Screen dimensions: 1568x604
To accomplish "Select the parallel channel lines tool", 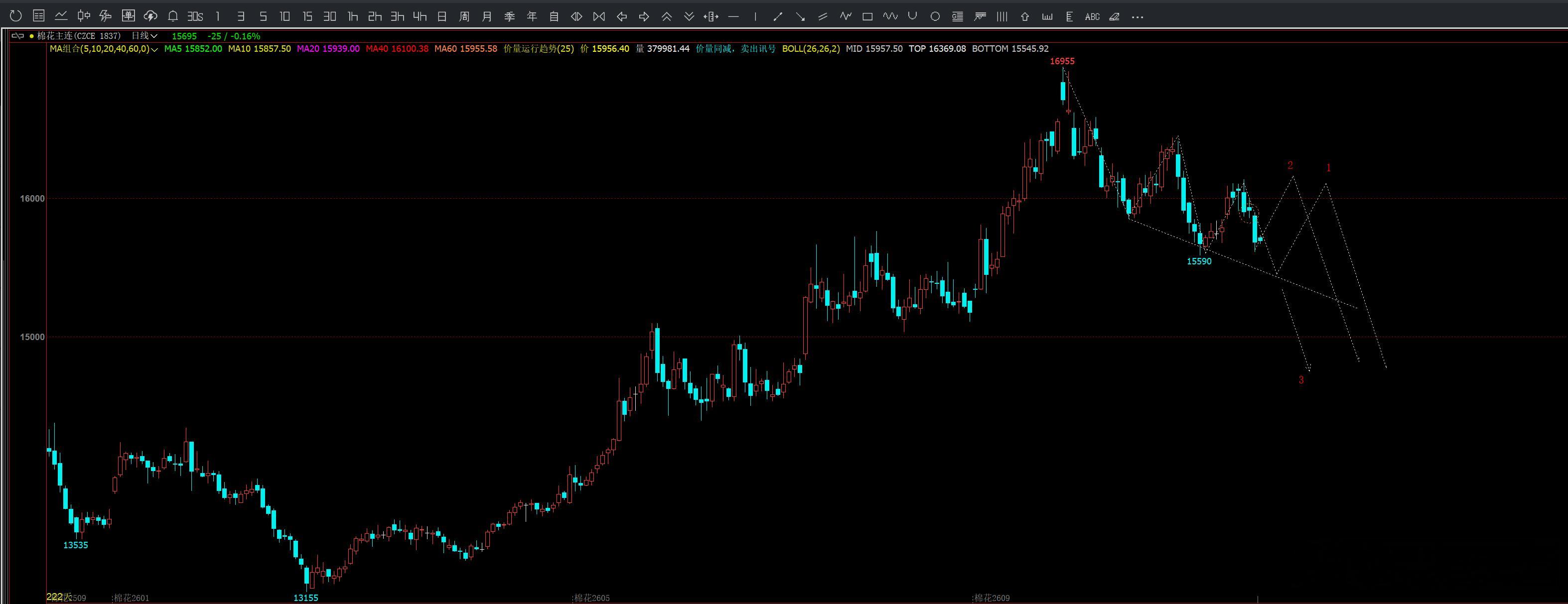I will (823, 17).
